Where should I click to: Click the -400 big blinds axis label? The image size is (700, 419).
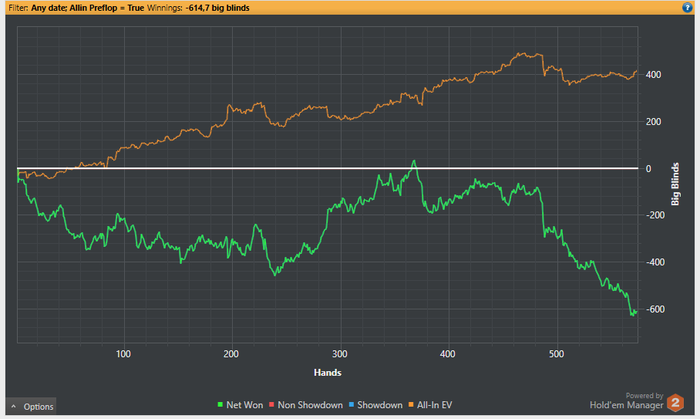(x=655, y=262)
